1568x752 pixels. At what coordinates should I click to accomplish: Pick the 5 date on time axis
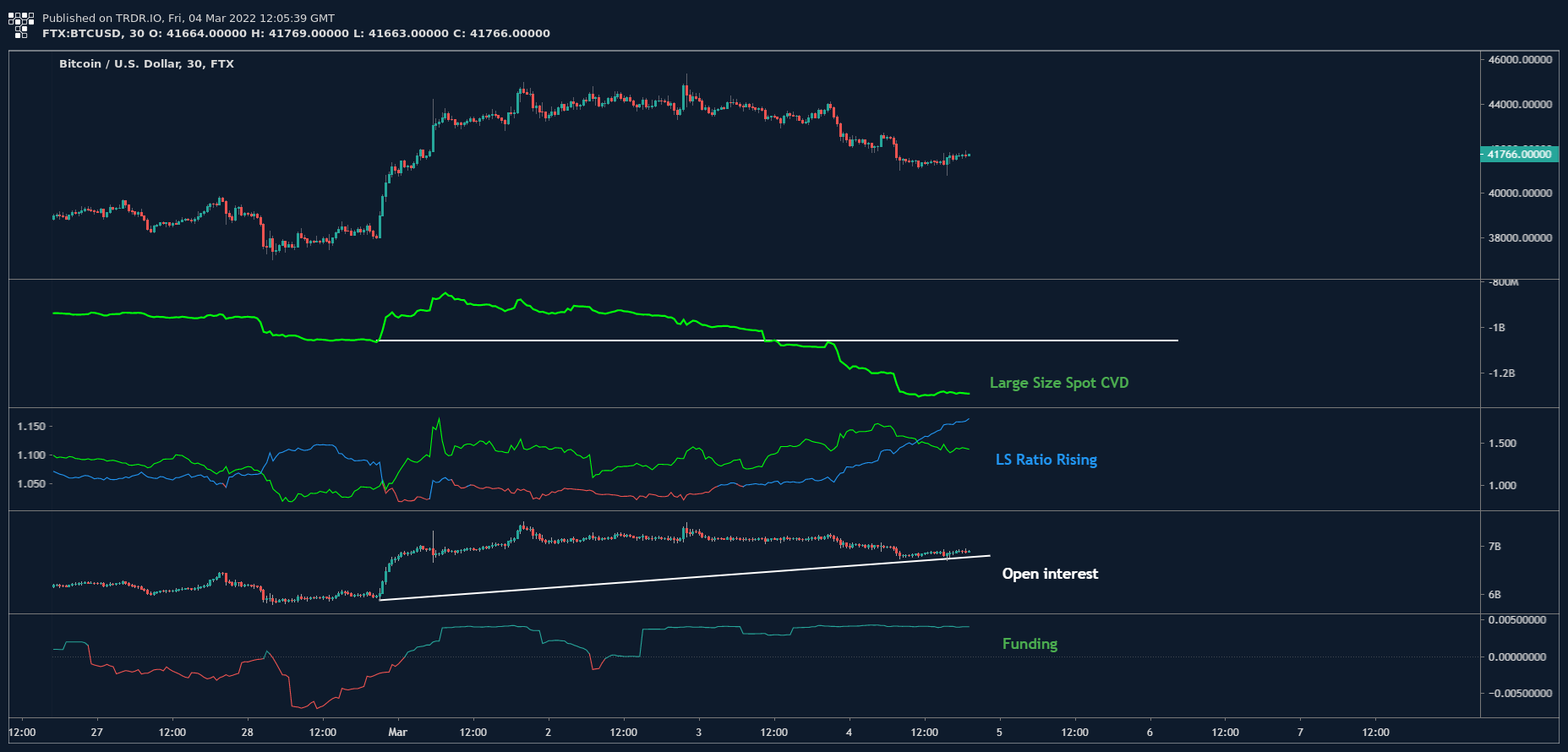click(x=999, y=733)
